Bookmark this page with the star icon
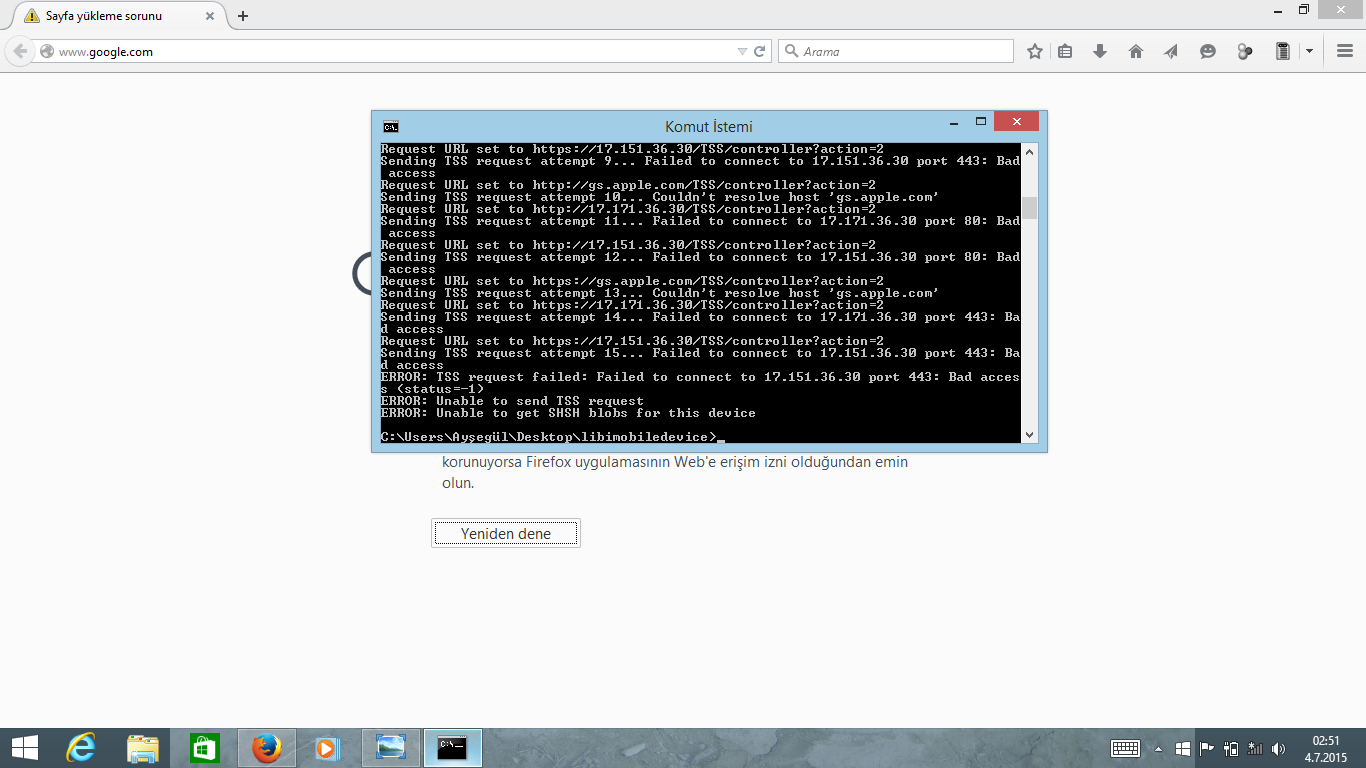Image resolution: width=1366 pixels, height=768 pixels. point(1035,51)
